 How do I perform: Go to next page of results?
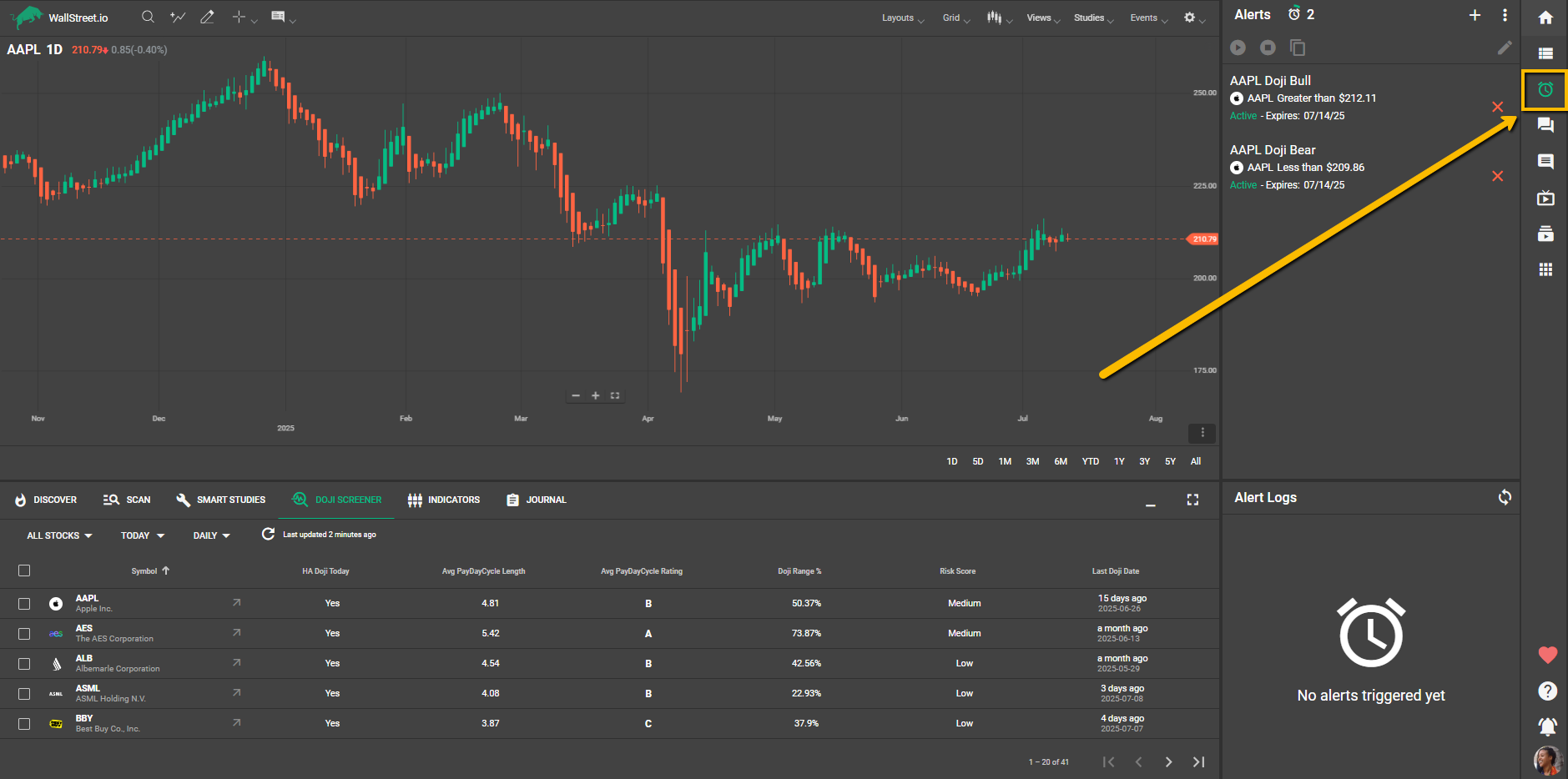(x=1168, y=761)
